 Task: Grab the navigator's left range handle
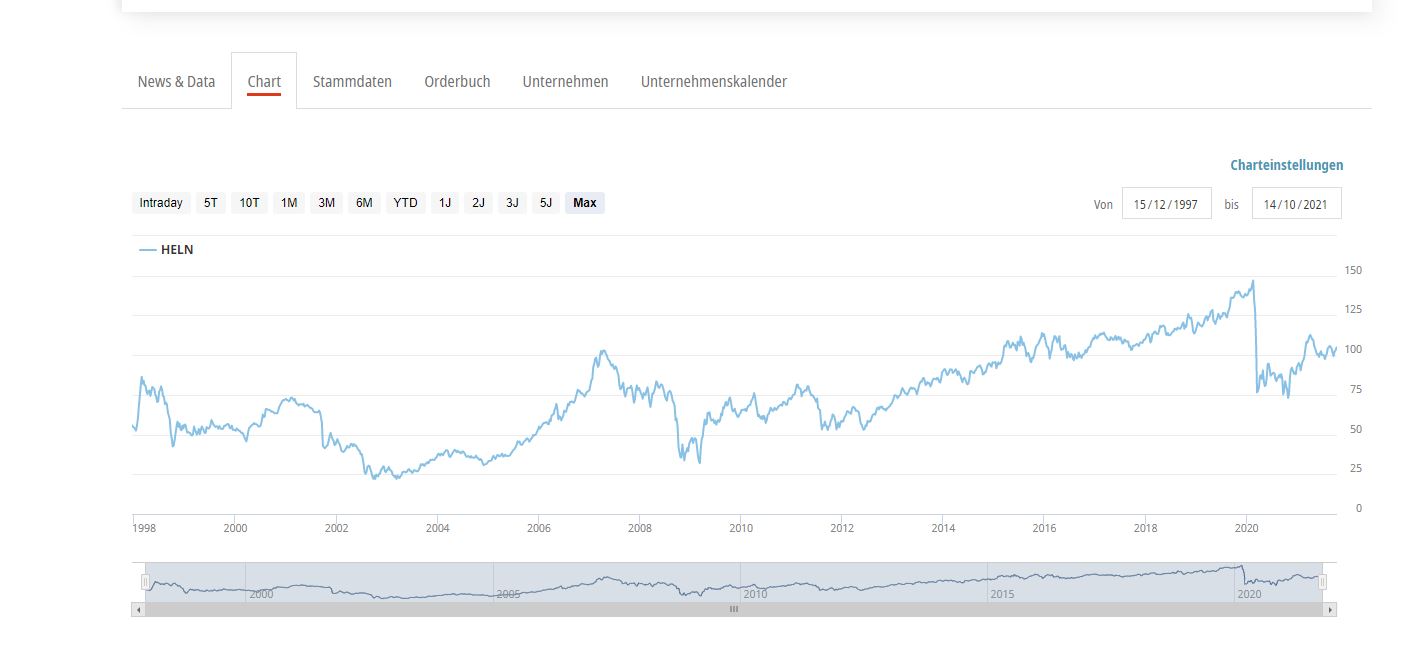coord(145,582)
